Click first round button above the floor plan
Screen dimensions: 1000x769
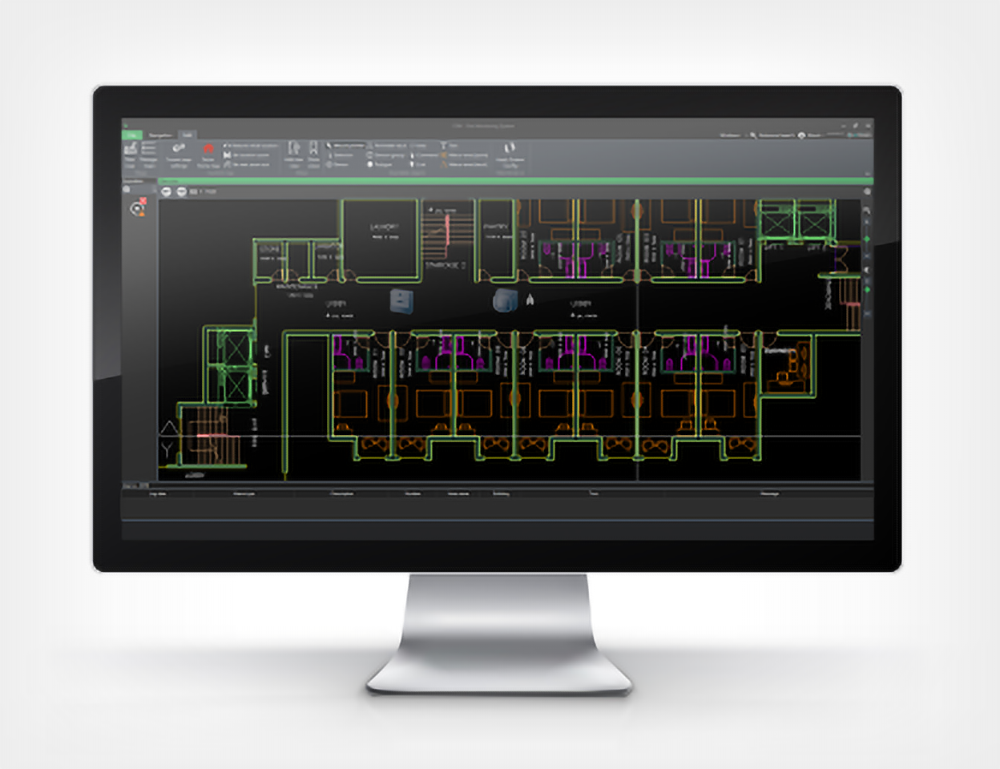(166, 191)
